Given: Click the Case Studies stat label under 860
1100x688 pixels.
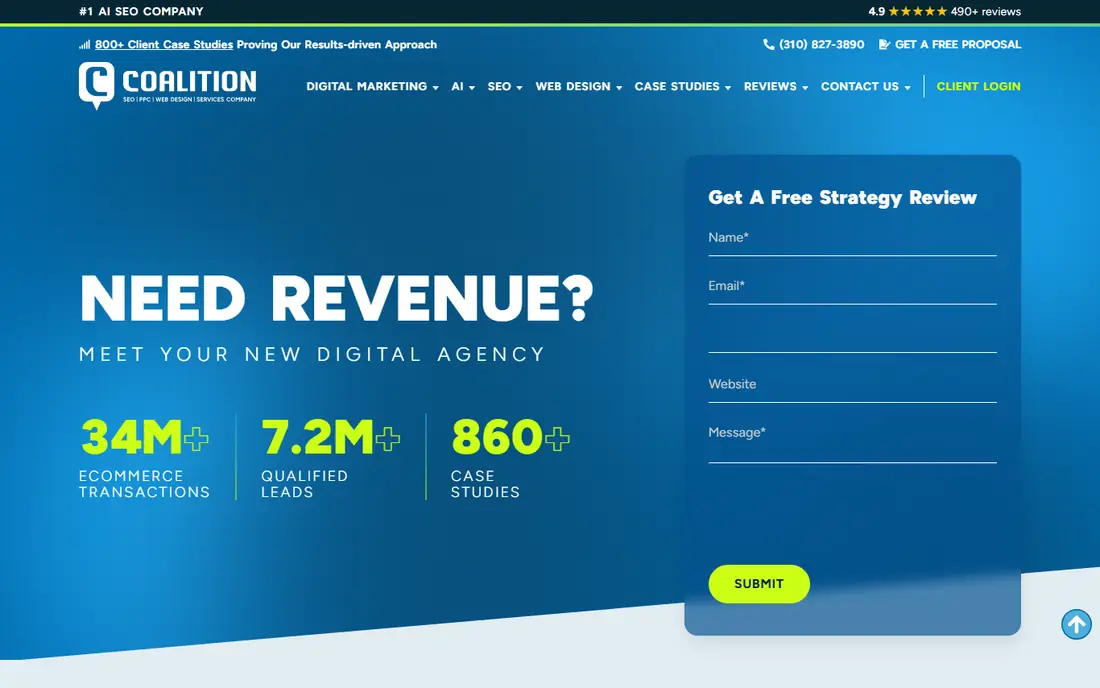Looking at the screenshot, I should click(485, 484).
